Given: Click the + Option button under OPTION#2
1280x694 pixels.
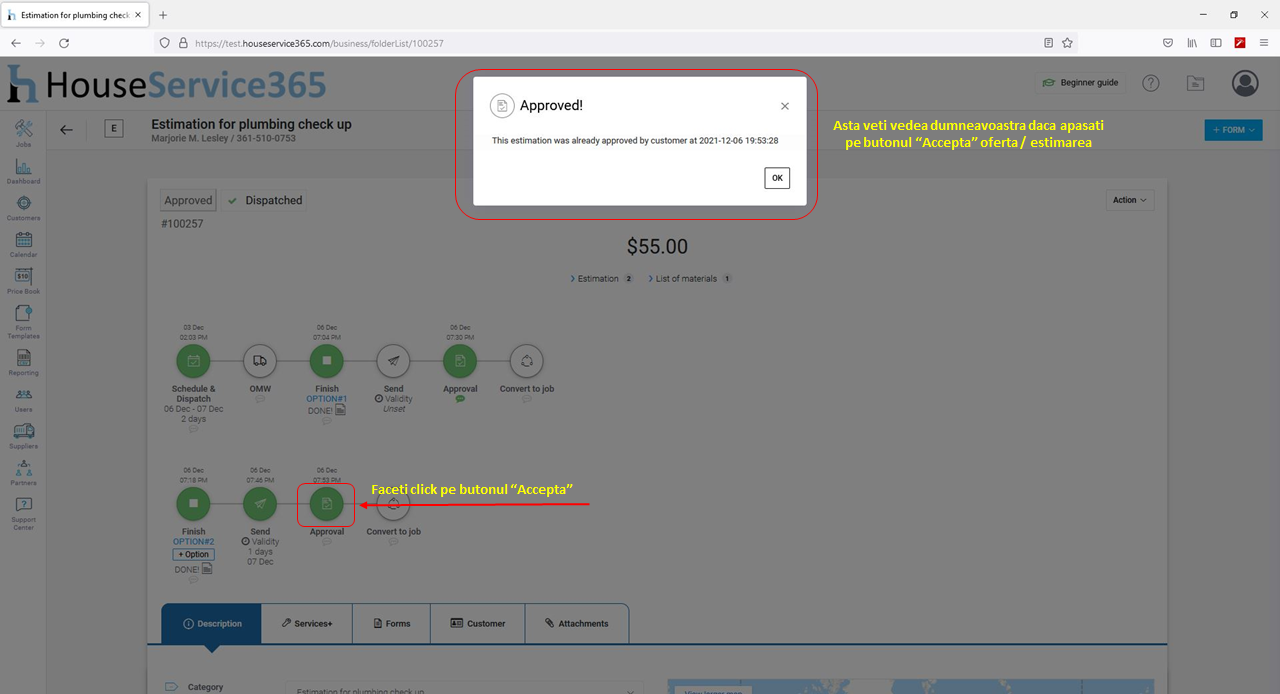Looking at the screenshot, I should [193, 554].
